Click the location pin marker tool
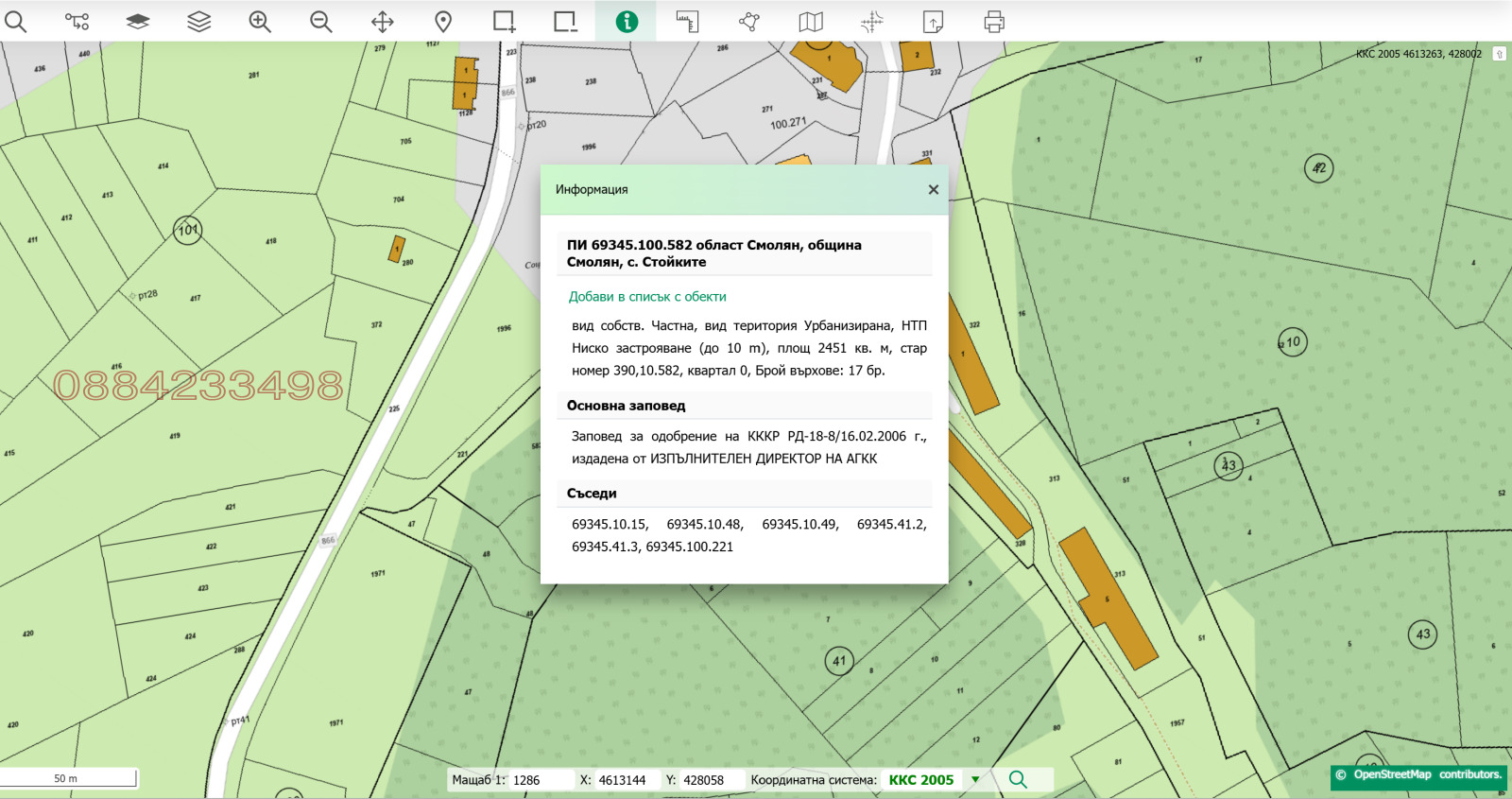Image resolution: width=1512 pixels, height=799 pixels. (x=443, y=21)
